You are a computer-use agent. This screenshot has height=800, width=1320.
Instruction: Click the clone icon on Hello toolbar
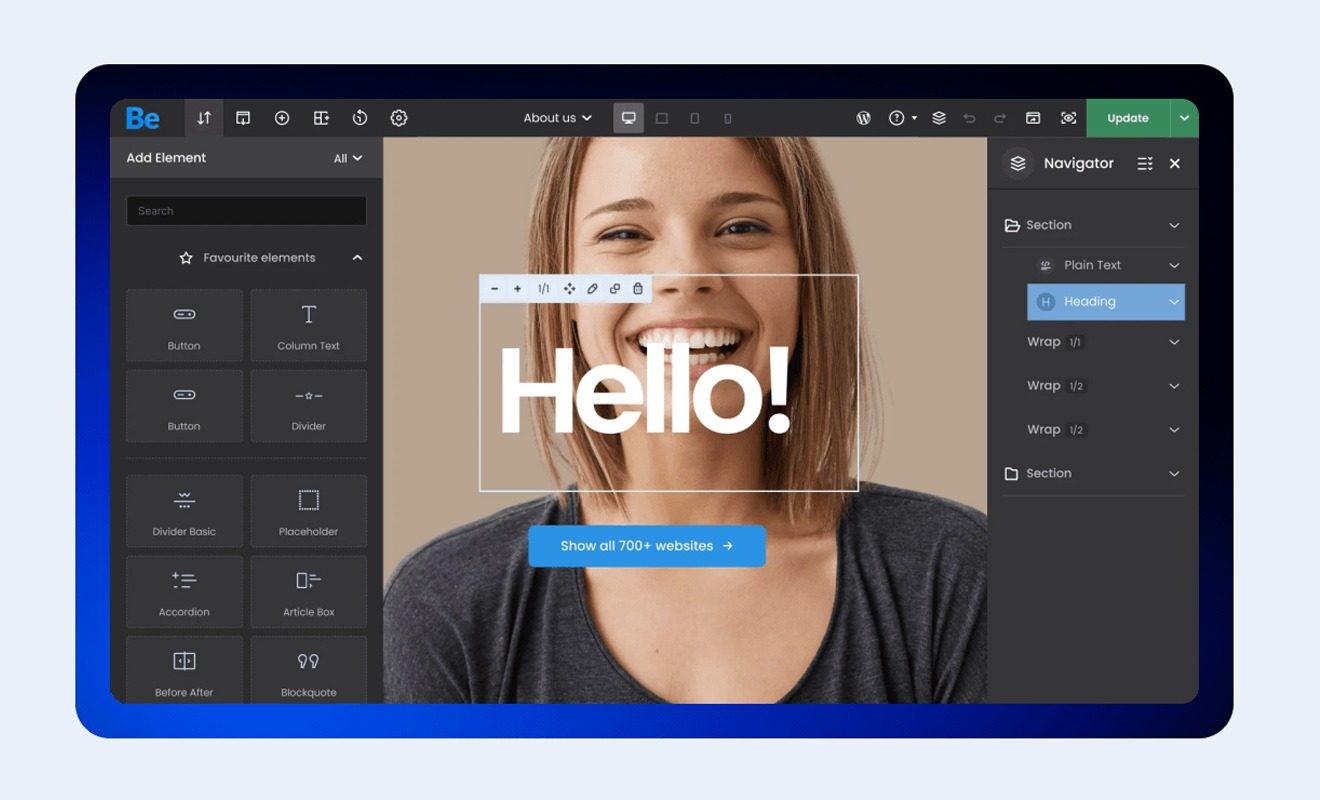point(615,289)
